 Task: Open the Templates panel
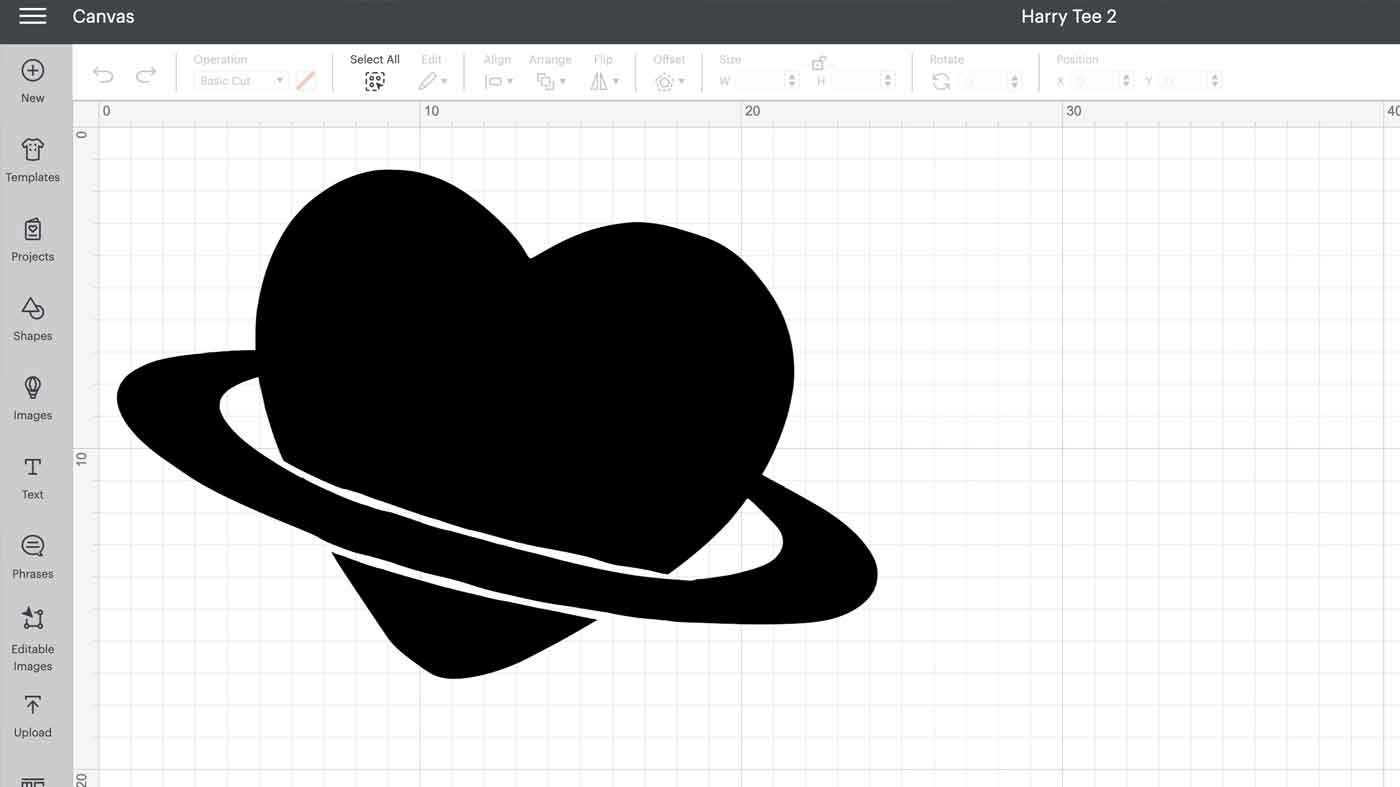point(33,160)
